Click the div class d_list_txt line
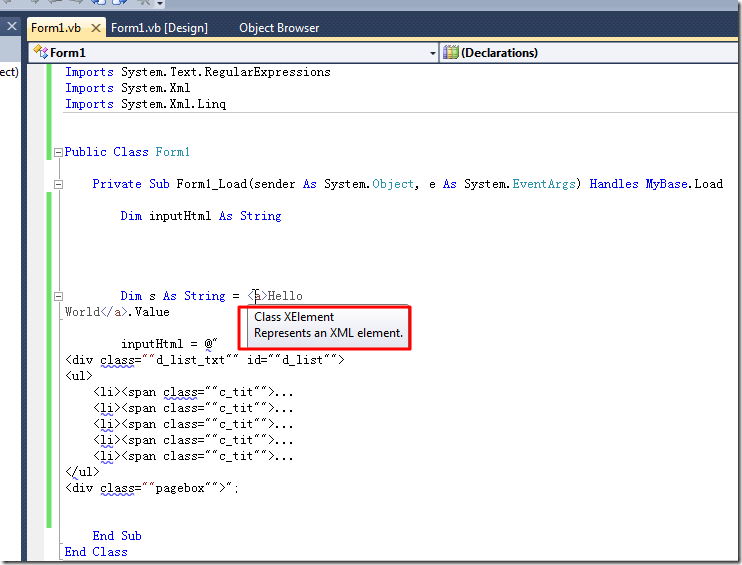The image size is (742, 565). 205,360
